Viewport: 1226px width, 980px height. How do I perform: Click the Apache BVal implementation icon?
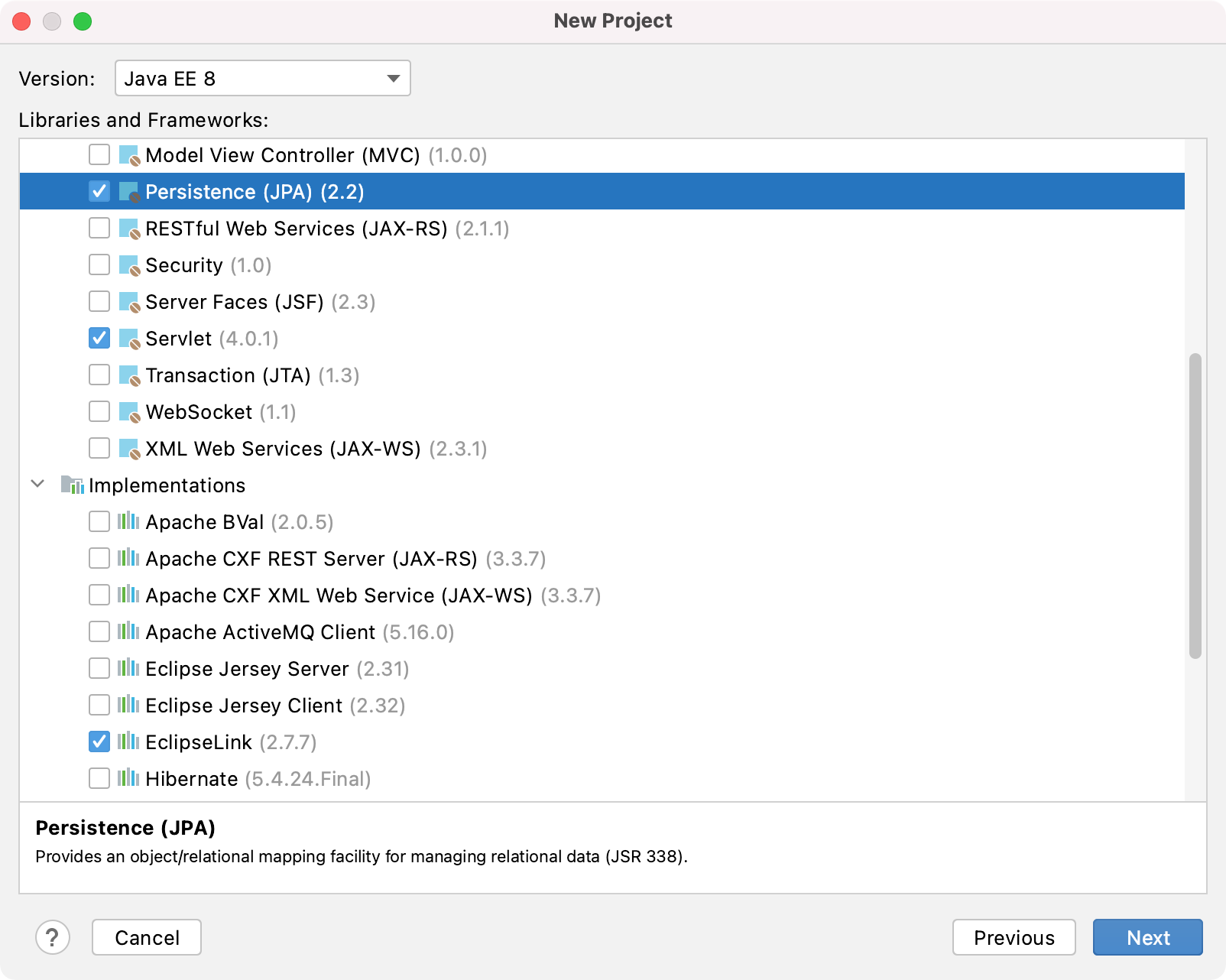127,522
